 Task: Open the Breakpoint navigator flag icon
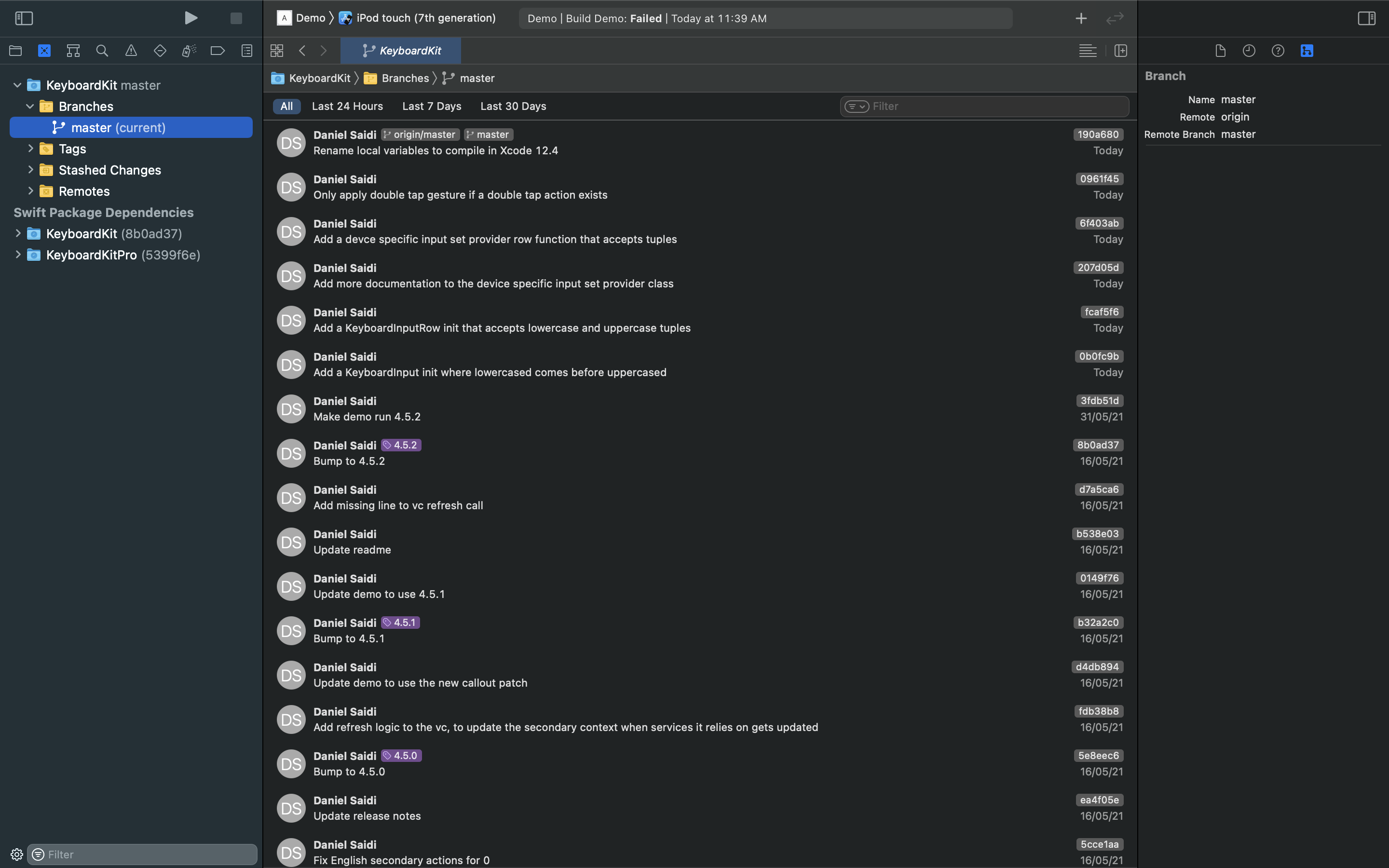[x=217, y=51]
